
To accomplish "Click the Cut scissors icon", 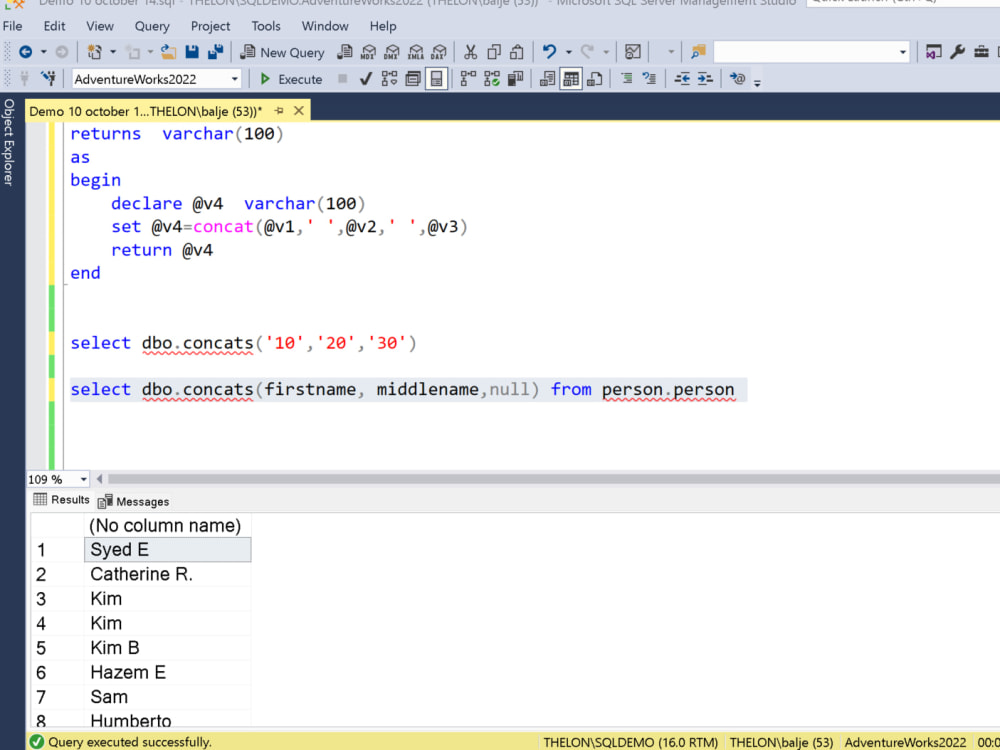I will [471, 52].
